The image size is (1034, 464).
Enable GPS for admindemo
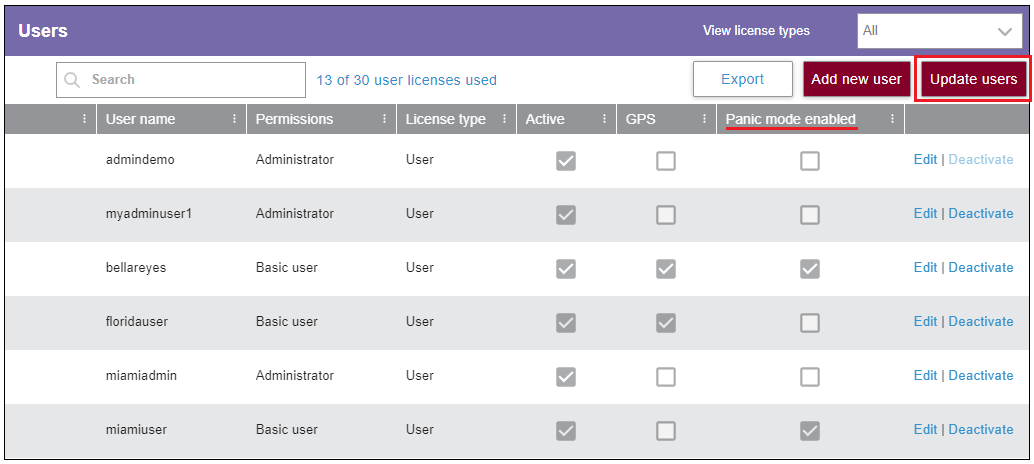point(666,161)
